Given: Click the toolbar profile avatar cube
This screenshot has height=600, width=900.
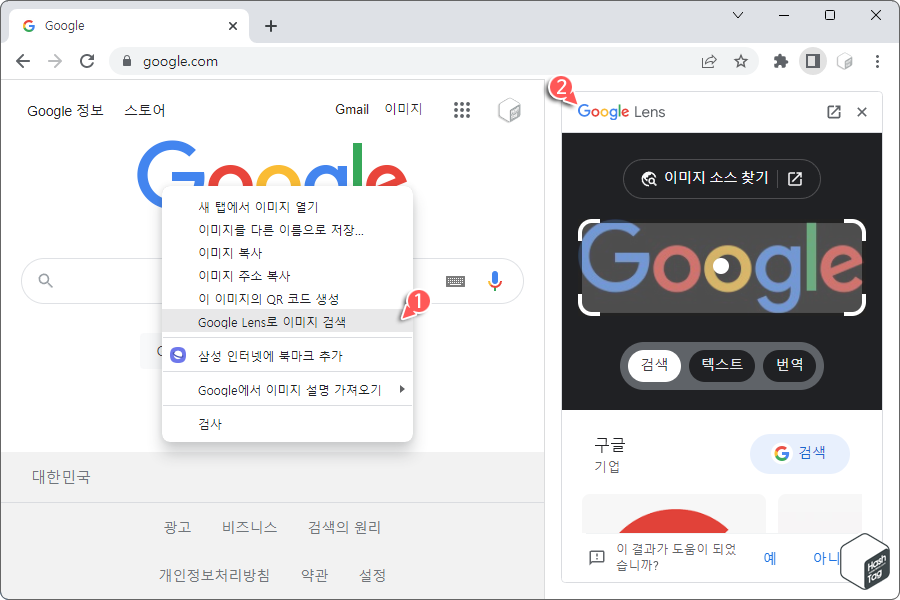Looking at the screenshot, I should (x=845, y=61).
